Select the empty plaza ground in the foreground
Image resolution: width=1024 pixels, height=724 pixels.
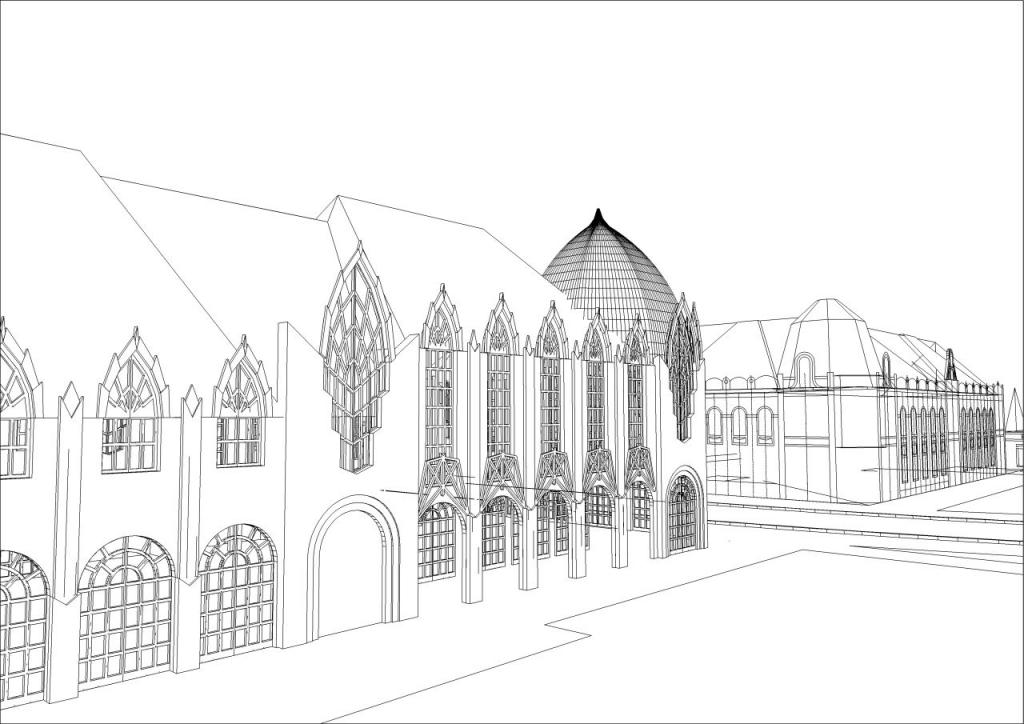point(750,640)
